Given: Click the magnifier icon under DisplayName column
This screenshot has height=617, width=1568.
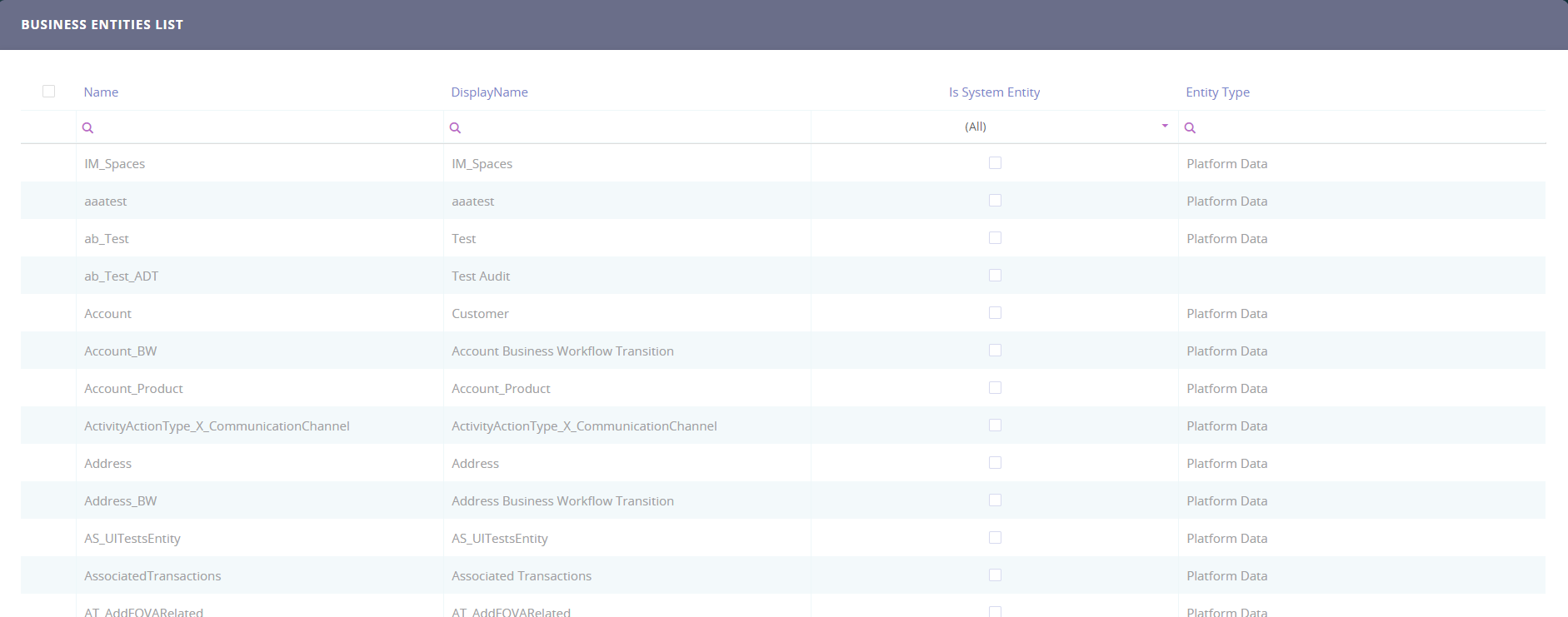Looking at the screenshot, I should pos(455,127).
